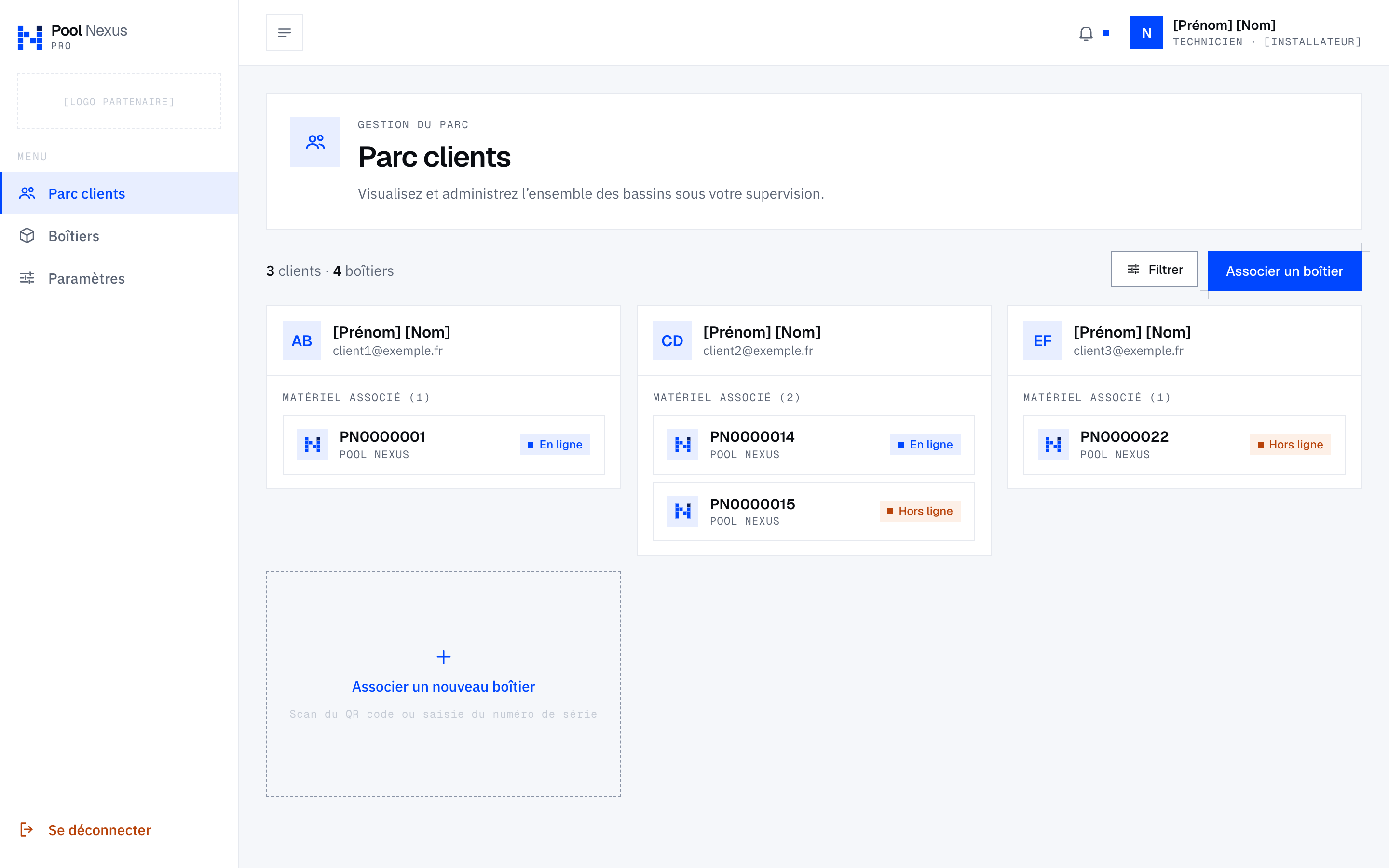The image size is (1389, 868).
Task: Click the En ligne badge of PN0000001
Action: [x=555, y=444]
